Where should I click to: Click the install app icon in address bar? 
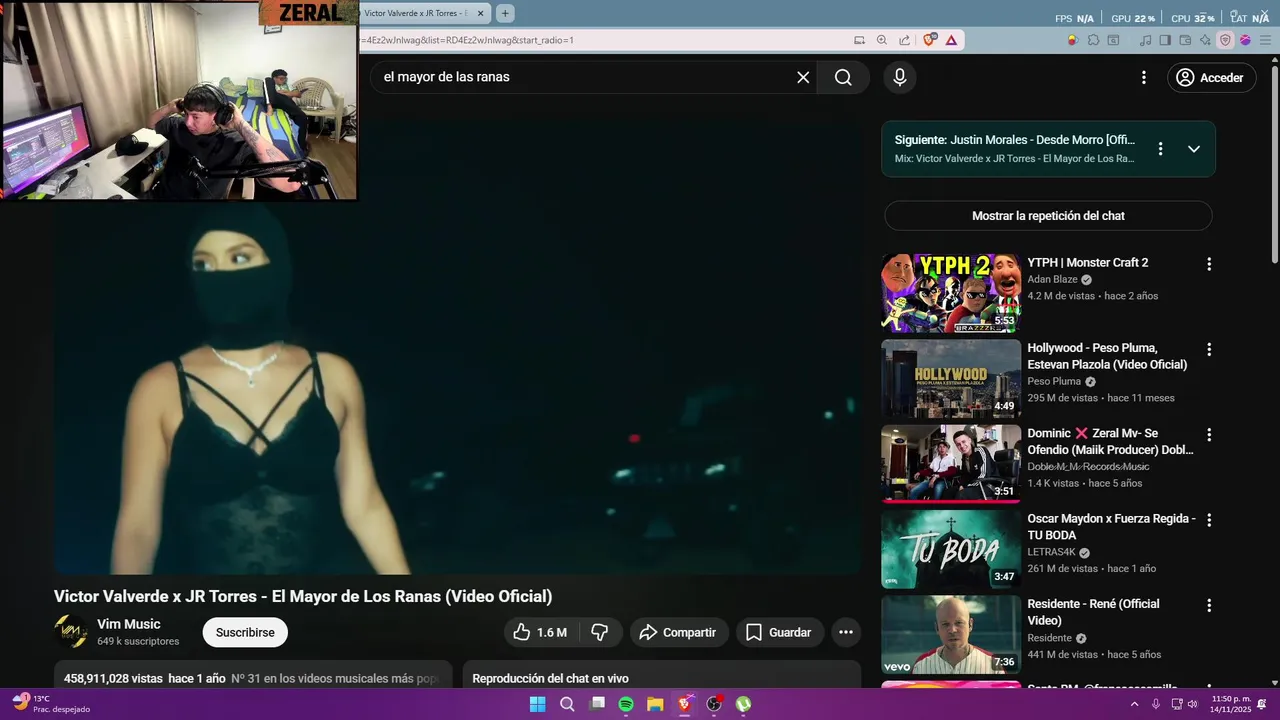[x=859, y=40]
